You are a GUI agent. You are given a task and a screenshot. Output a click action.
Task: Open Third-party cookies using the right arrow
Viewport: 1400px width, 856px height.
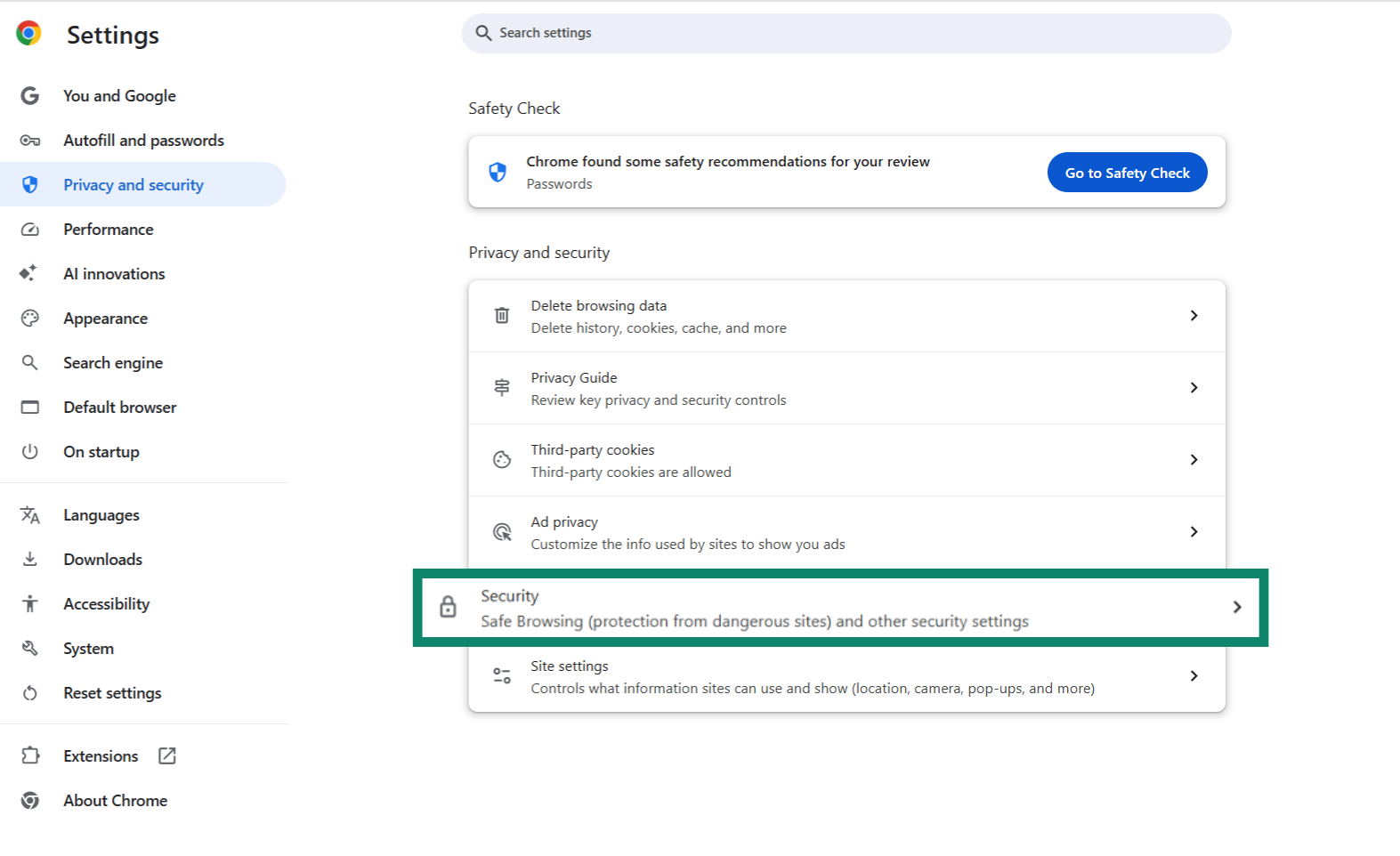[x=1194, y=460]
